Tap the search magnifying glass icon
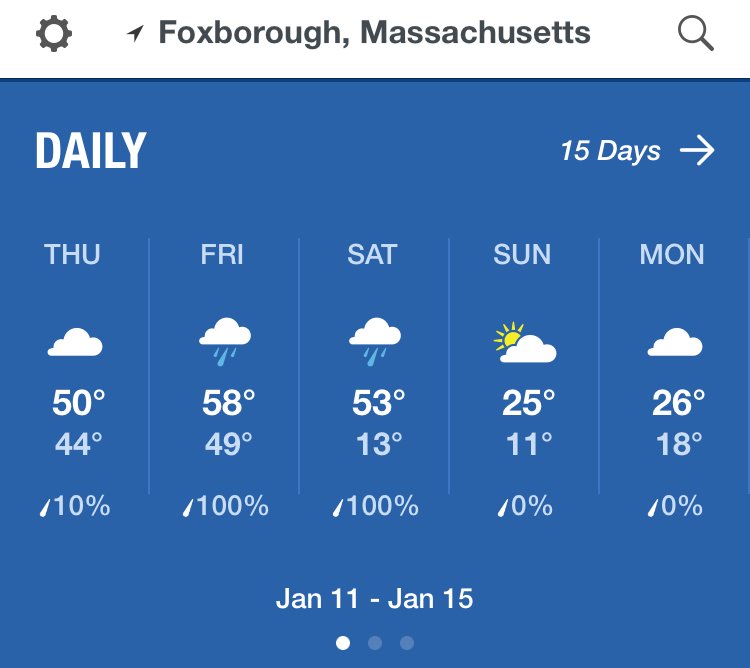Screen dimensions: 750x668 pyautogui.click(x=696, y=33)
